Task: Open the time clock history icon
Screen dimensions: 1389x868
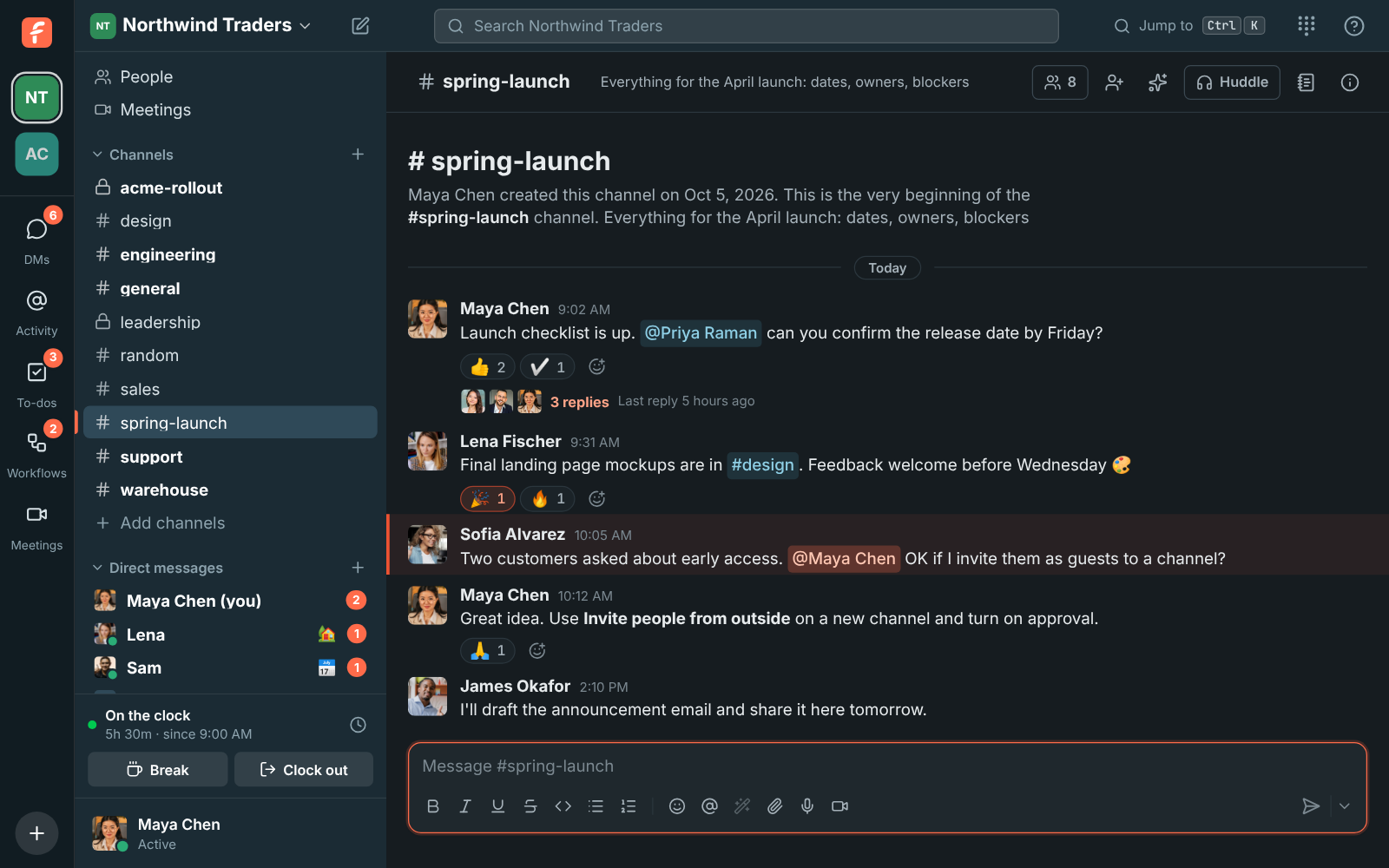Action: click(358, 725)
